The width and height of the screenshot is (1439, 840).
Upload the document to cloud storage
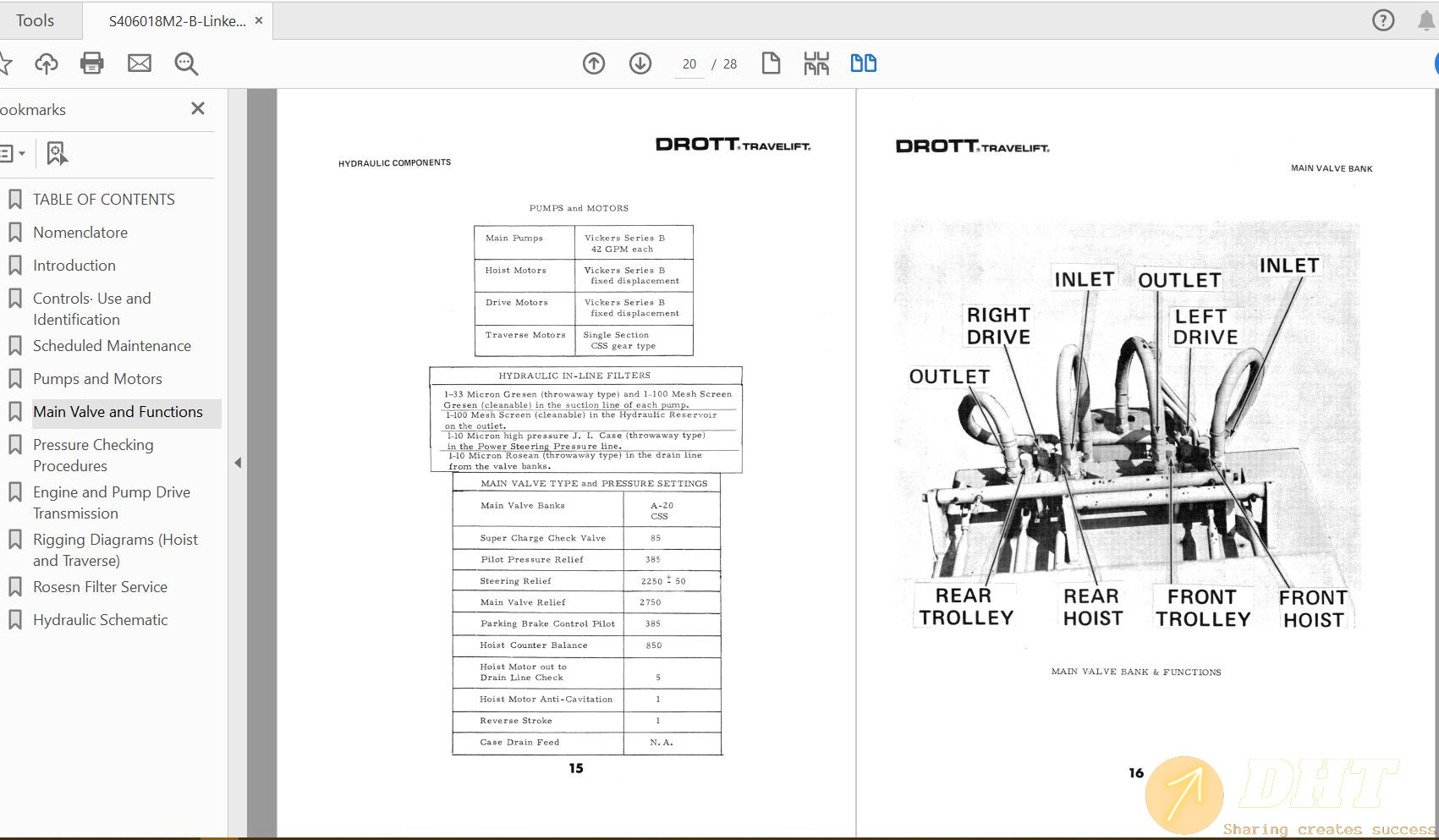pos(47,63)
